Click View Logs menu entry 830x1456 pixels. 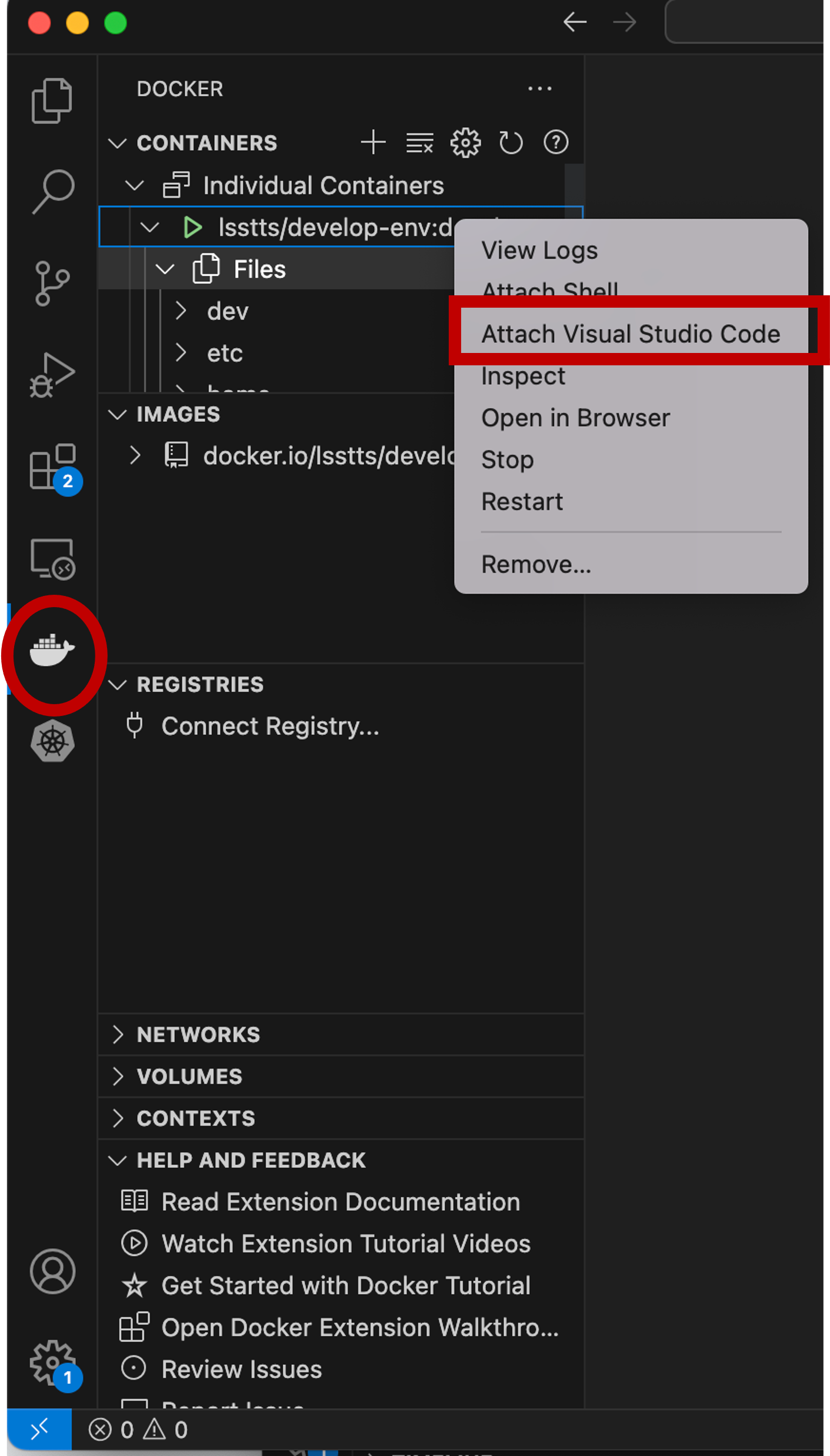(x=539, y=251)
